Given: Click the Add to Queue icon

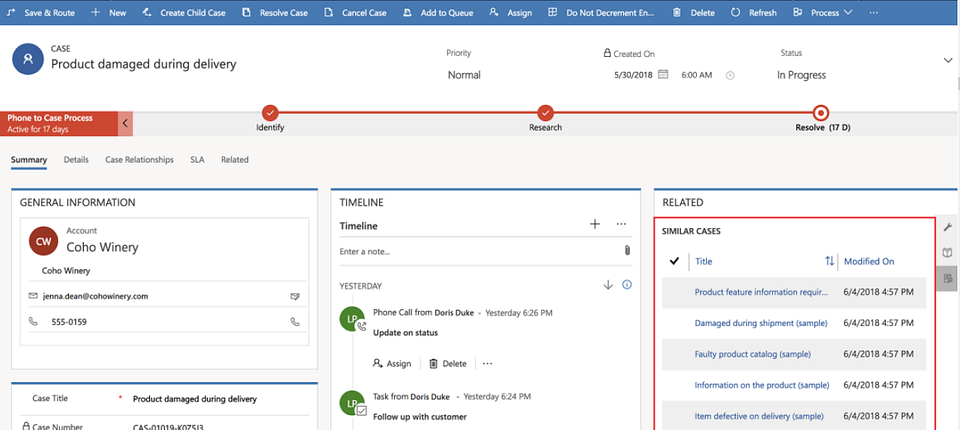Looking at the screenshot, I should 408,12.
